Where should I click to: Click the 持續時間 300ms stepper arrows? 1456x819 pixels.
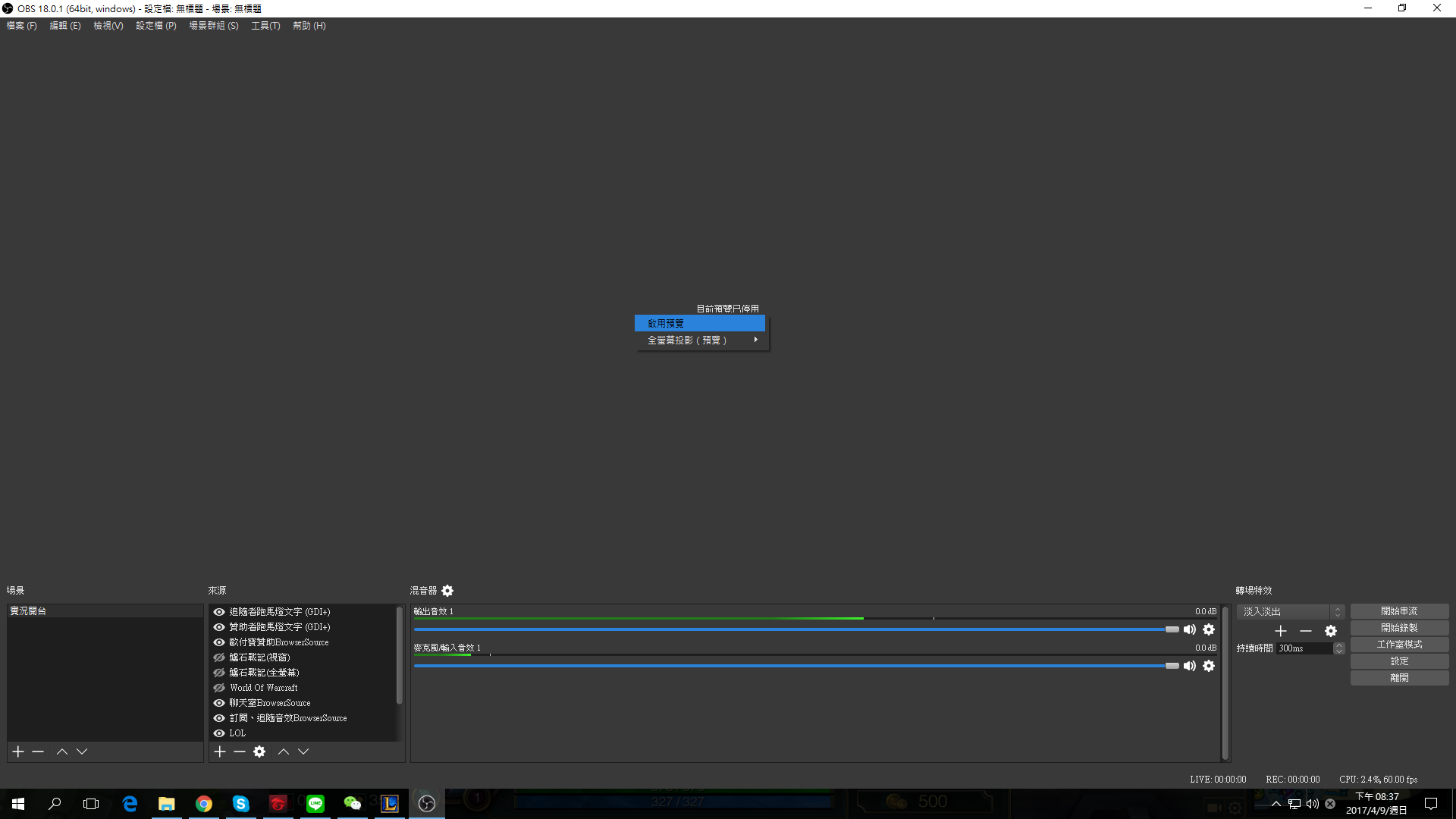click(1339, 648)
